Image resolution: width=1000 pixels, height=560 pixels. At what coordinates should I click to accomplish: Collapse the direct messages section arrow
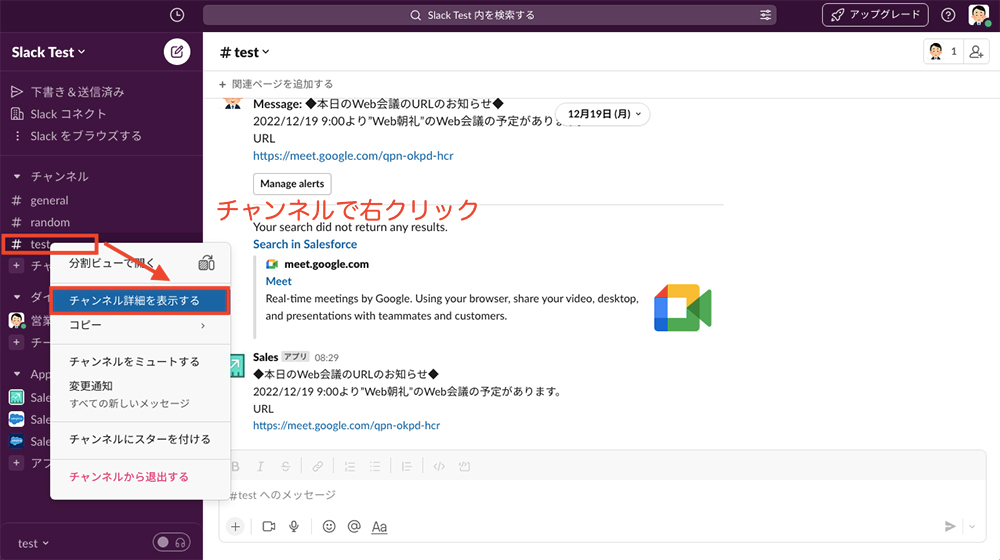point(17,297)
